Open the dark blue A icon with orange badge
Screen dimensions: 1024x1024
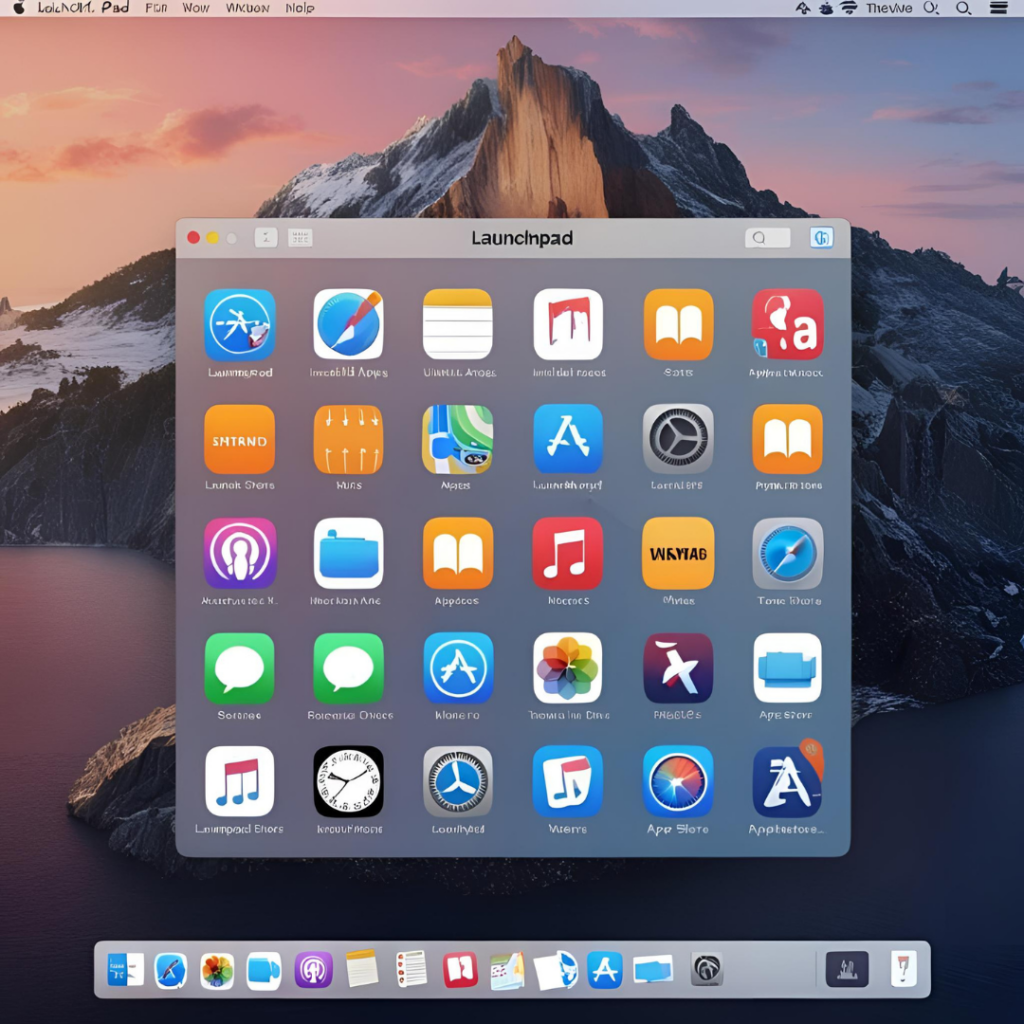pos(788,780)
